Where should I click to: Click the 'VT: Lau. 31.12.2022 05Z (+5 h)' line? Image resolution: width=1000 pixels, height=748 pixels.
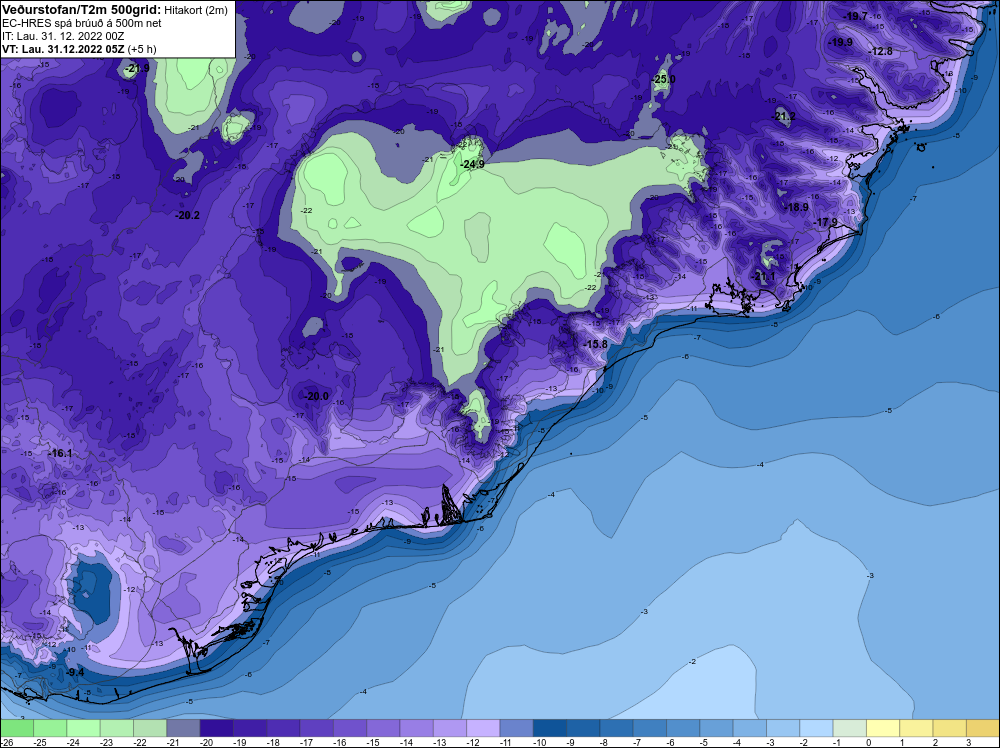point(79,49)
